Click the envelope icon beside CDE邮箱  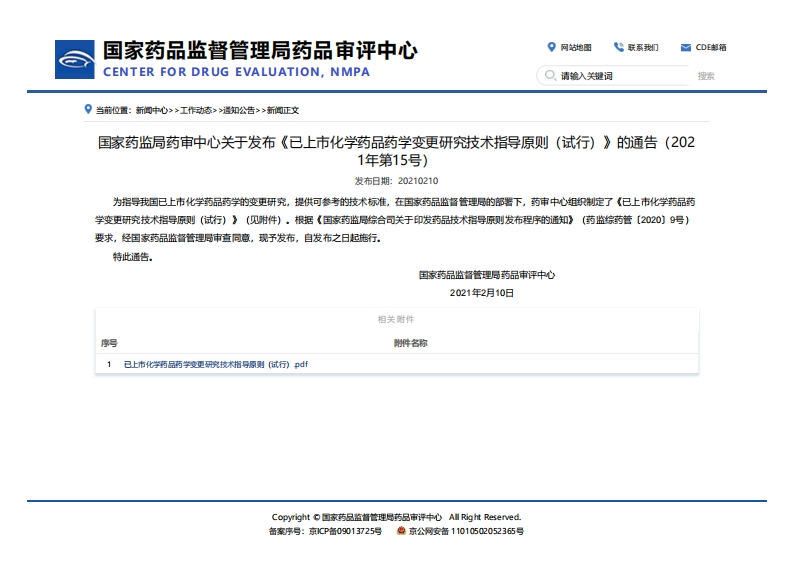pyautogui.click(x=686, y=47)
